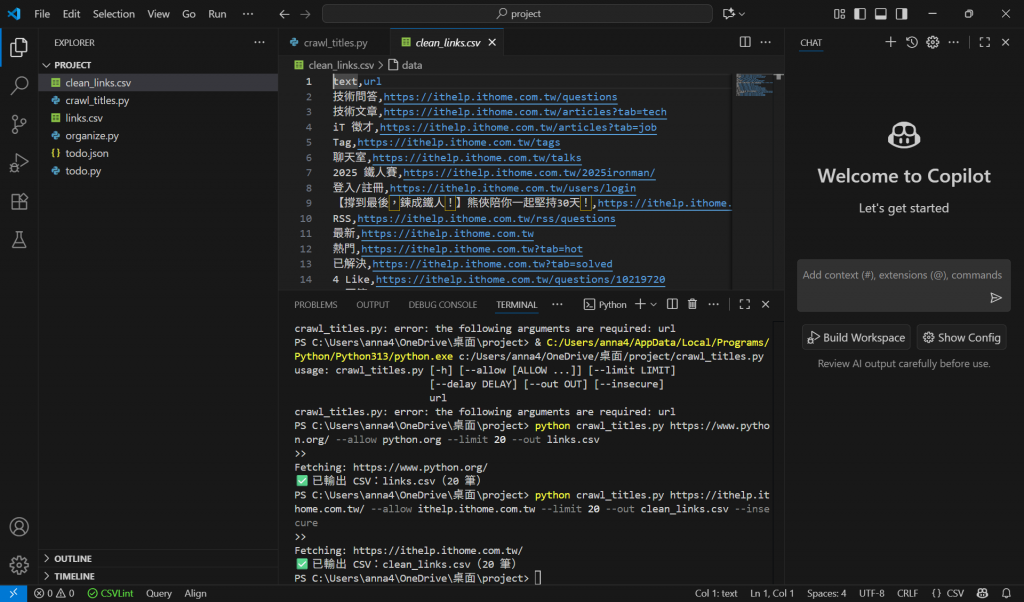Toggle the secondary sidebar layout button
The image size is (1024, 602).
point(901,14)
